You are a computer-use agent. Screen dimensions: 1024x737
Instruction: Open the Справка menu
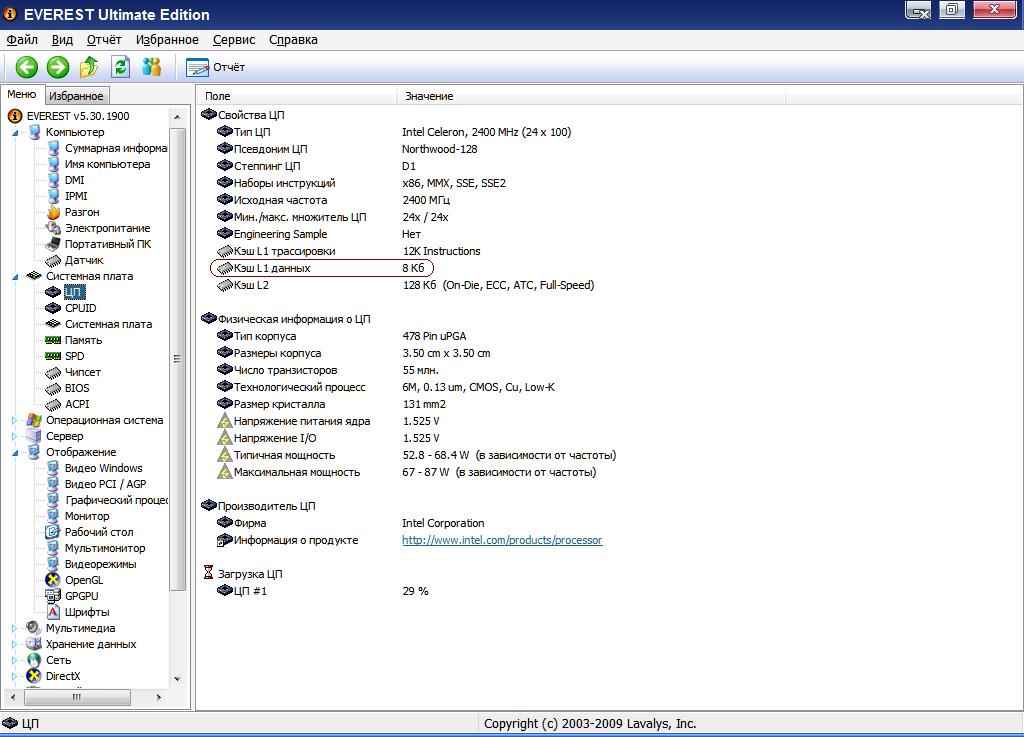coord(293,40)
